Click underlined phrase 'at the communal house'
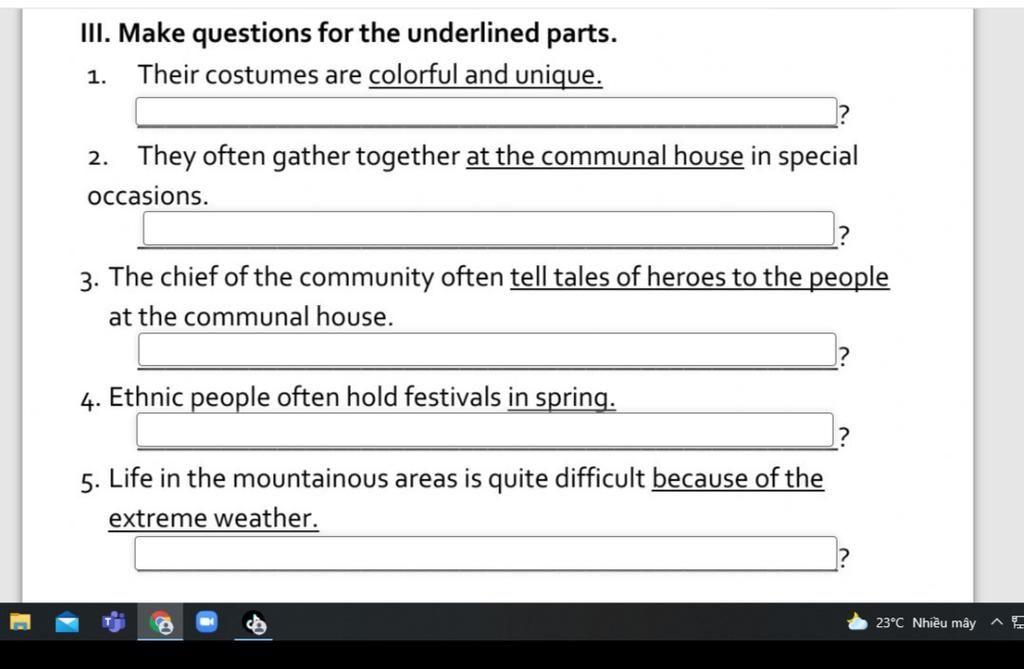 pyautogui.click(x=605, y=156)
